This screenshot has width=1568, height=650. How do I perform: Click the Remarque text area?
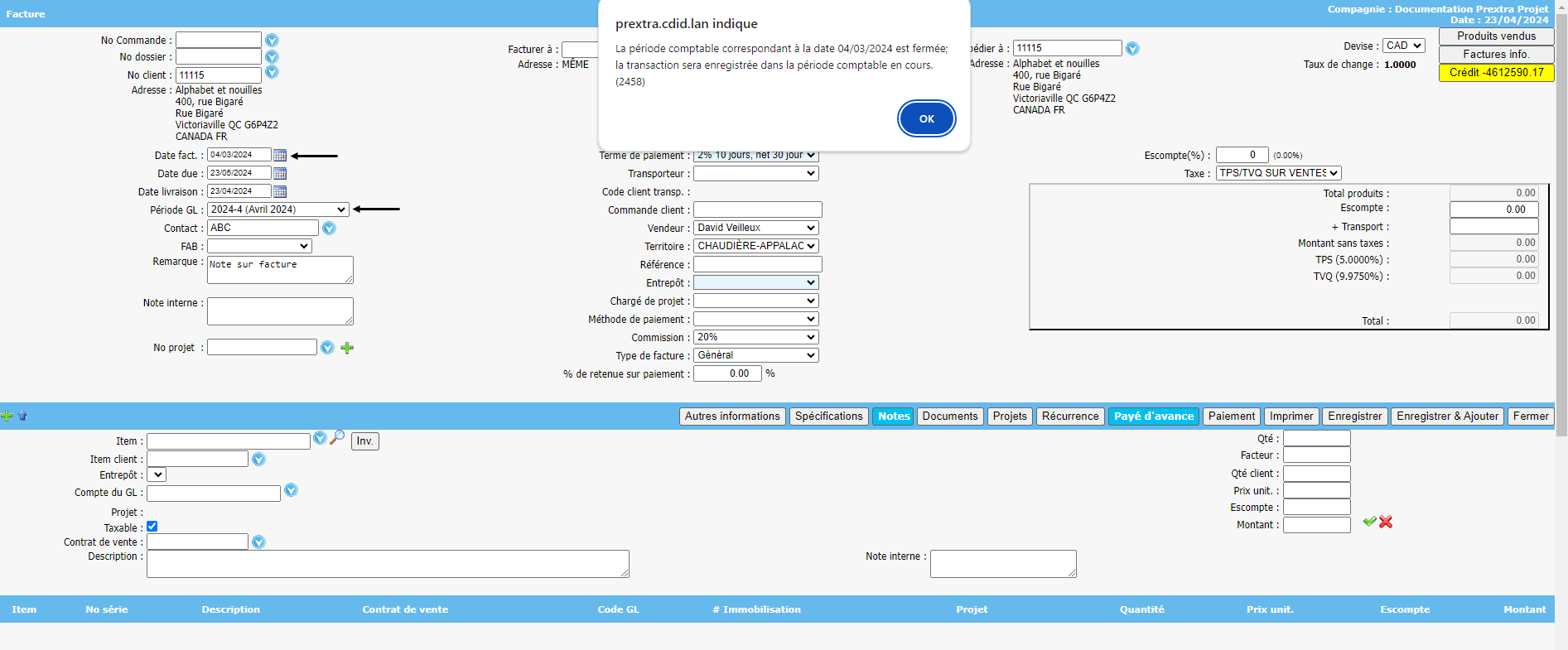[x=280, y=270]
